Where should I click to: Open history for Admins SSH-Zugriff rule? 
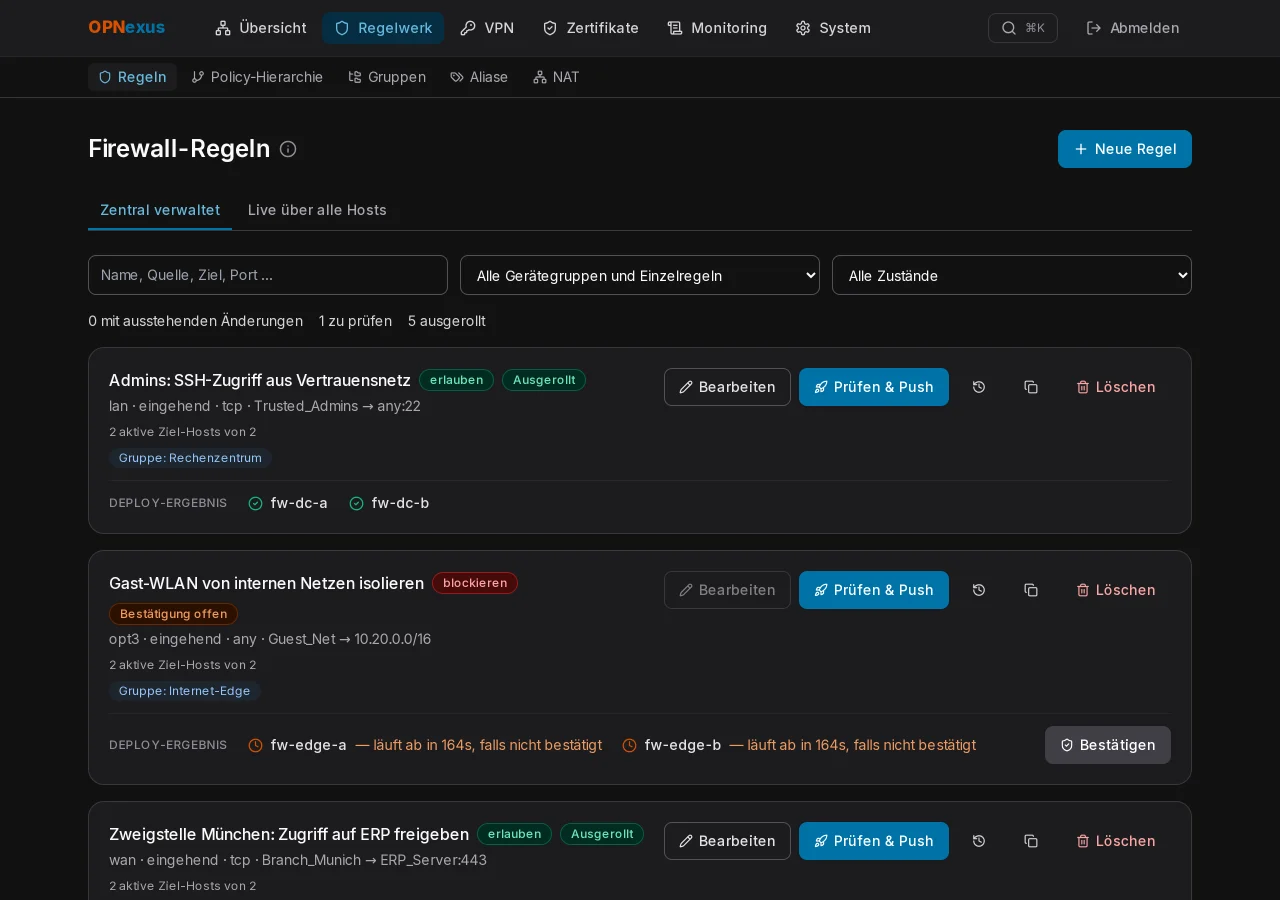coord(979,387)
